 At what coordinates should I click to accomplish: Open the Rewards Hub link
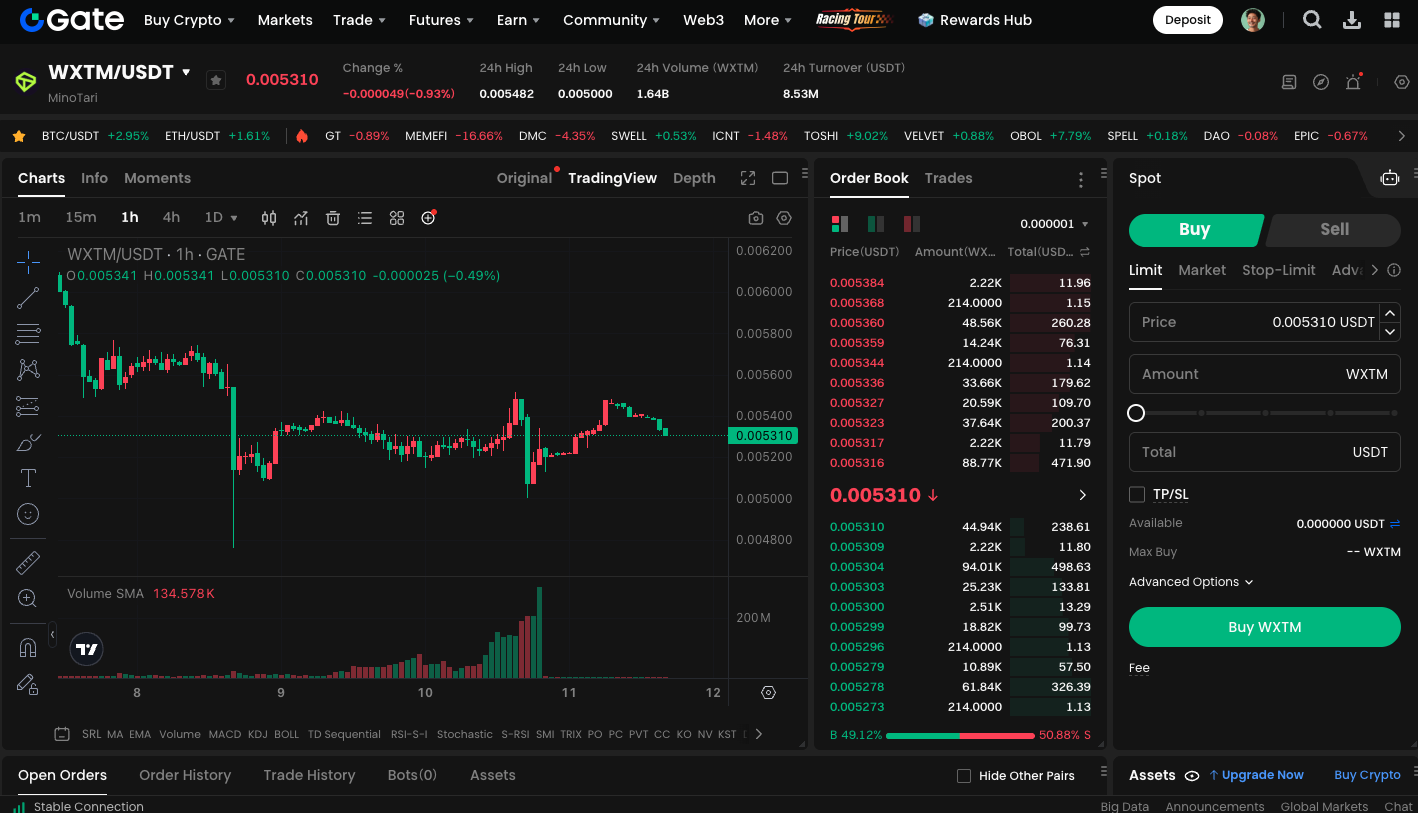point(975,20)
